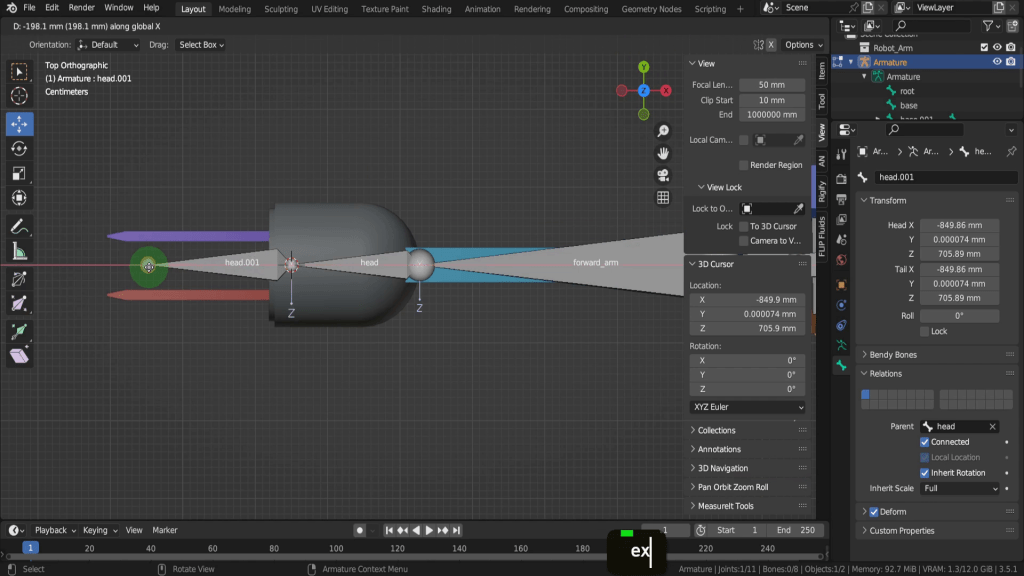Image resolution: width=1024 pixels, height=576 pixels.
Task: Open the XYZ Euler rotation mode dropdown
Action: pyautogui.click(x=747, y=408)
